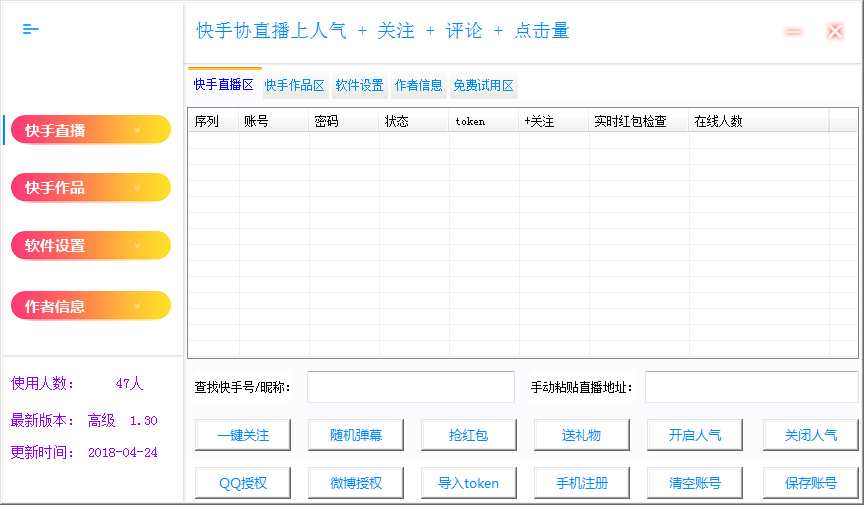The height and width of the screenshot is (505, 864).
Task: Click the update date 2018-04-24
Action: (123, 453)
